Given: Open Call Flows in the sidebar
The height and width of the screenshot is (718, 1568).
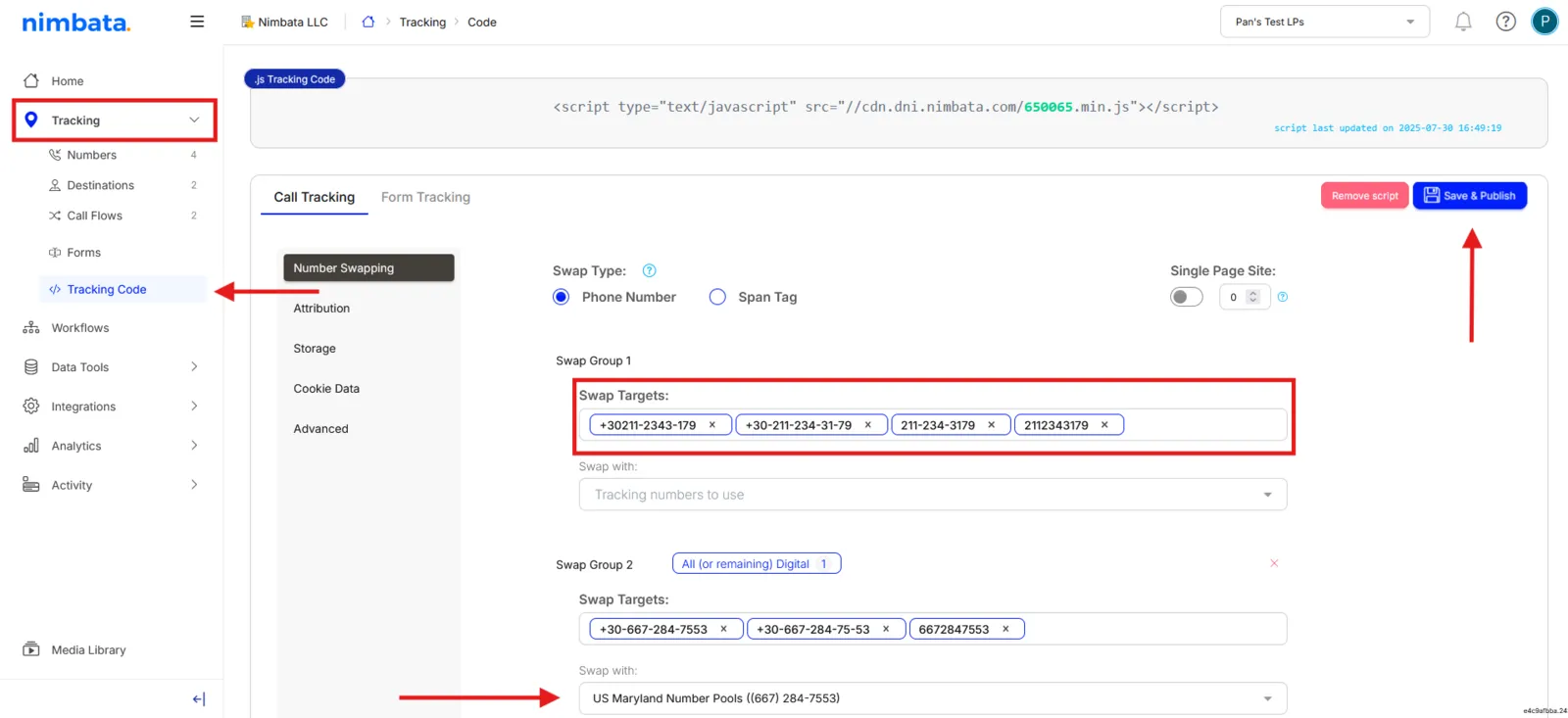Looking at the screenshot, I should click(94, 215).
